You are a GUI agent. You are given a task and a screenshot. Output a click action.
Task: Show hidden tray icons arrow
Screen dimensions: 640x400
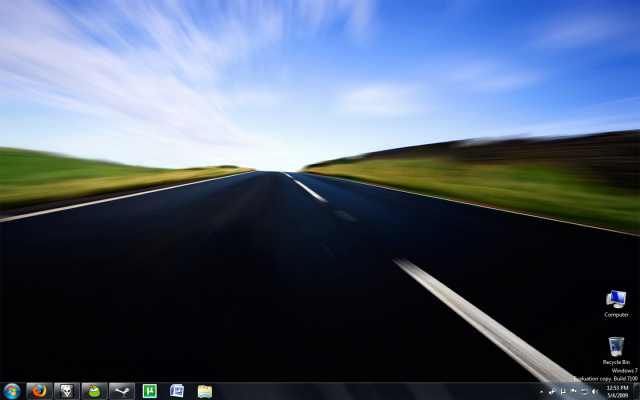click(542, 392)
